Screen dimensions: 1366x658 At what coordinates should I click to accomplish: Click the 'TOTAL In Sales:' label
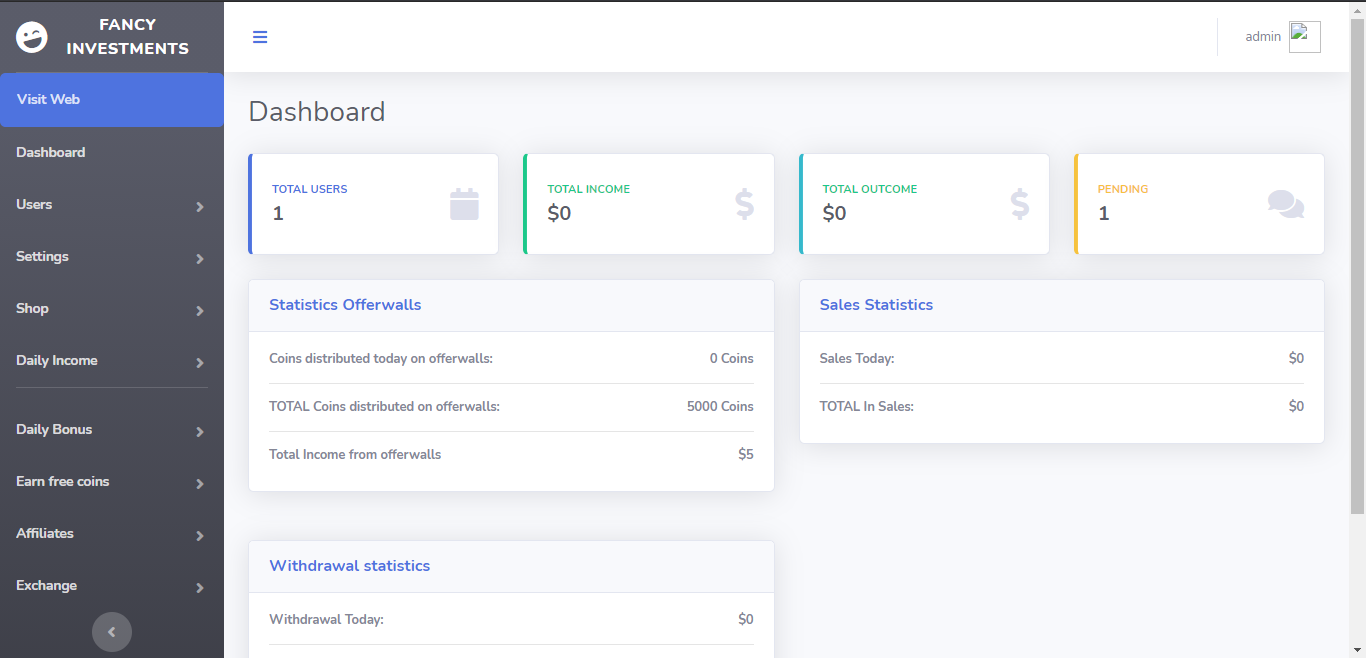coord(867,406)
